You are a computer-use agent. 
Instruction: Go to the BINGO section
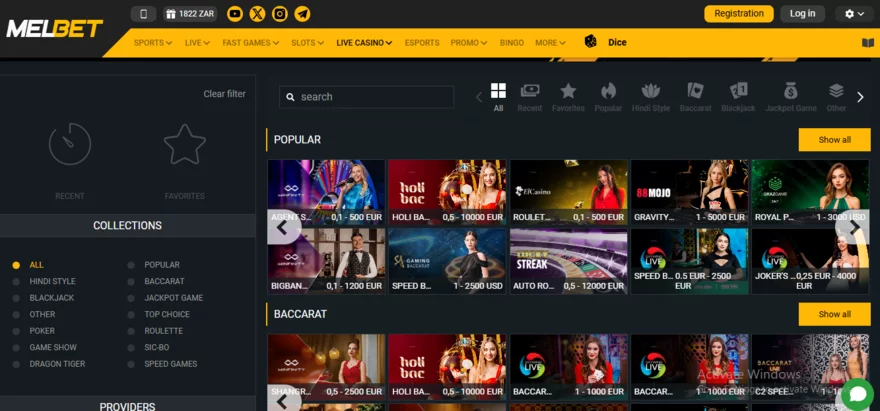511,43
